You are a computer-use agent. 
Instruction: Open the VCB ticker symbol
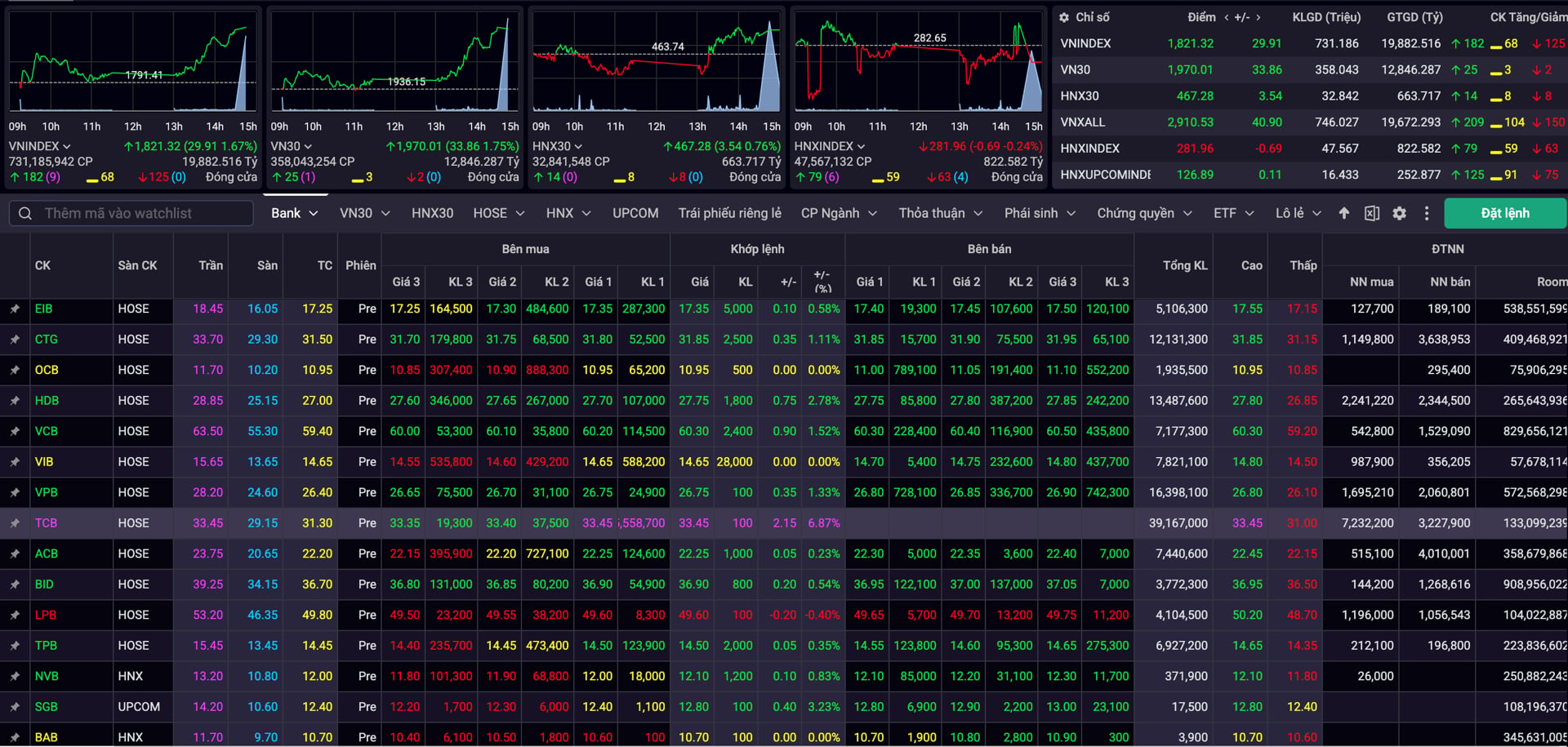(46, 431)
